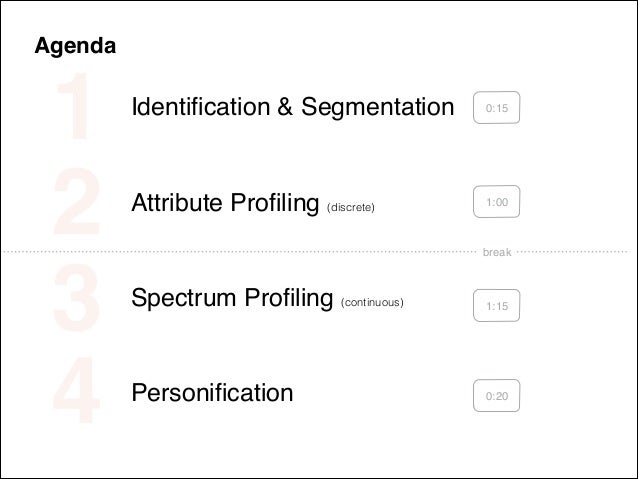Click the (discrete) annotation
Image resolution: width=638 pixels, height=479 pixels.
click(350, 207)
